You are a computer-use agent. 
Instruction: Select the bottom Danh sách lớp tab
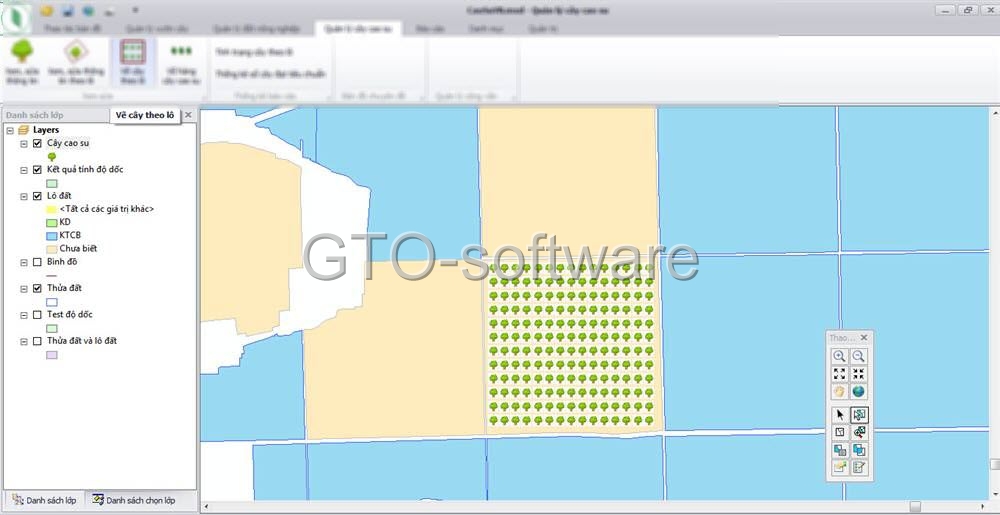pyautogui.click(x=44, y=500)
